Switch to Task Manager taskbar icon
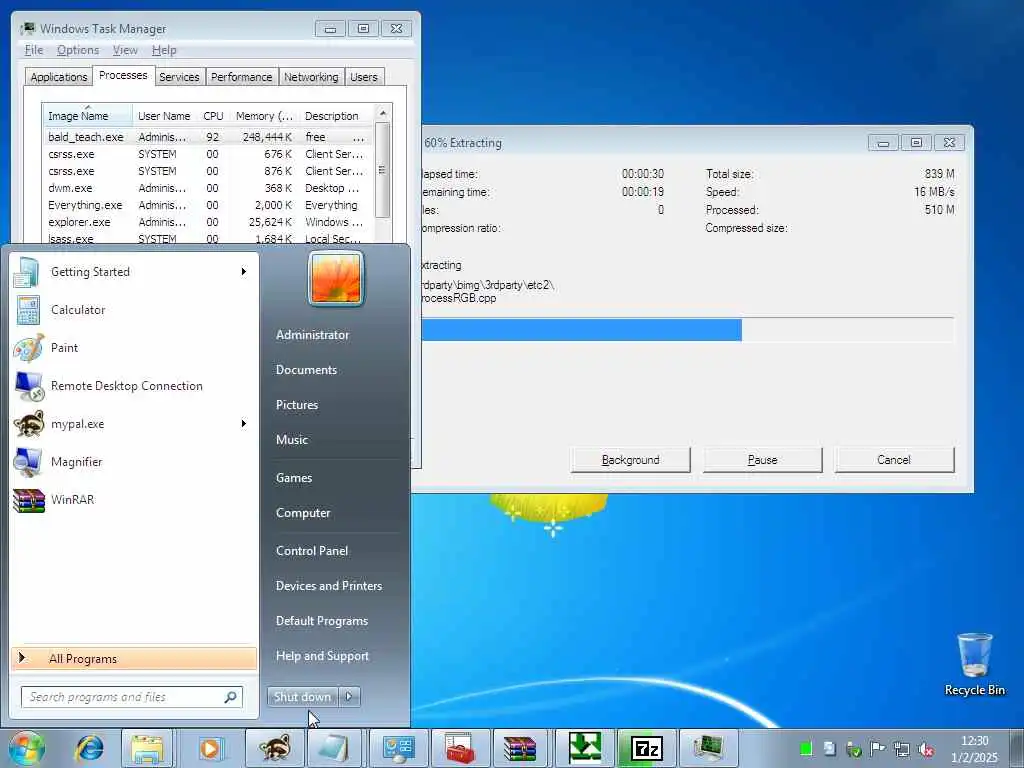The width and height of the screenshot is (1024, 768). coord(708,748)
